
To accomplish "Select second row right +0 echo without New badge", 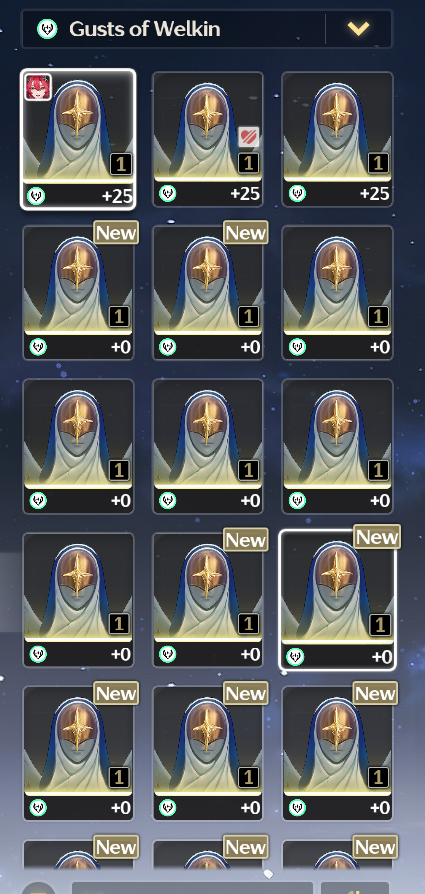I will 338,293.
